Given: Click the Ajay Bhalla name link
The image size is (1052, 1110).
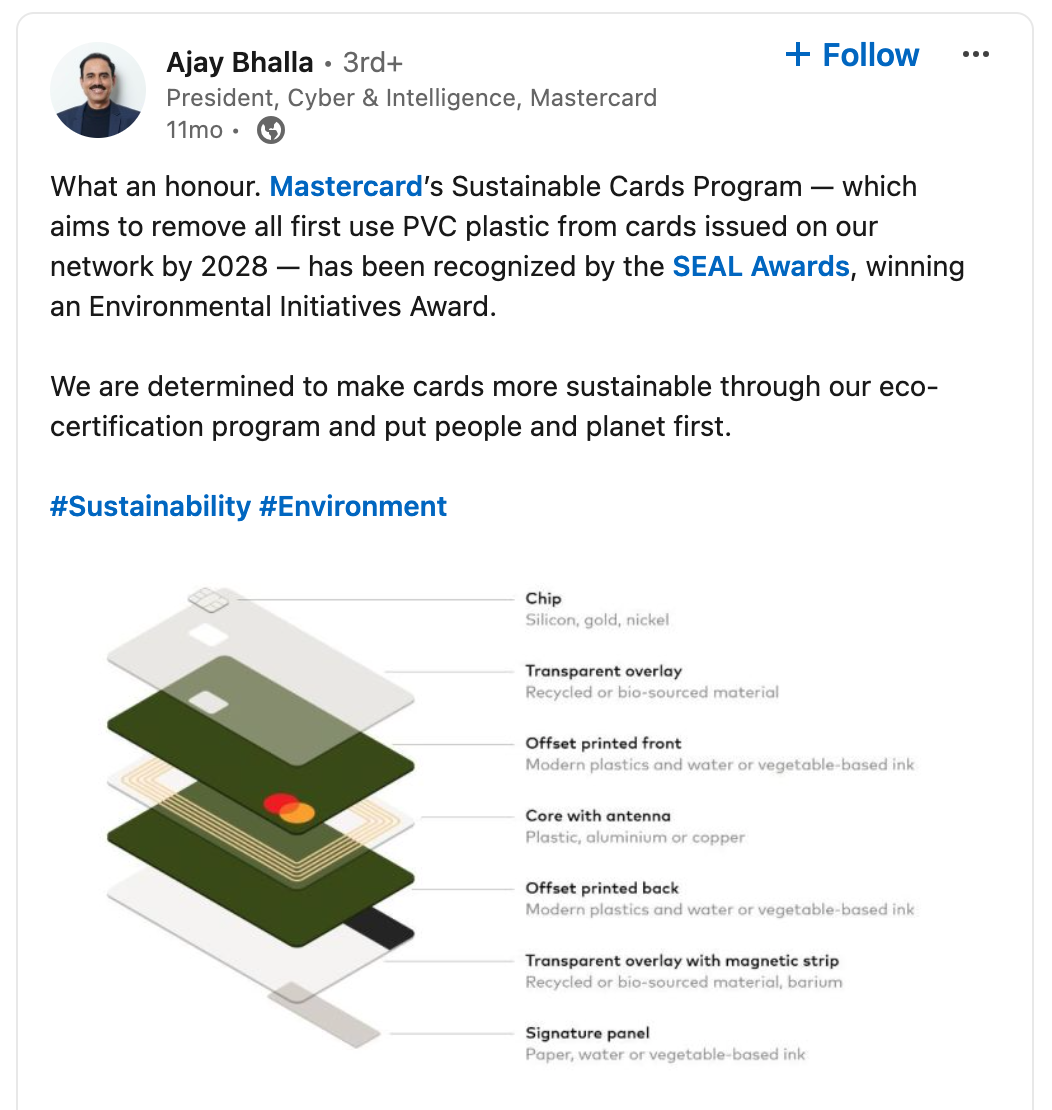Looking at the screenshot, I should pyautogui.click(x=240, y=62).
